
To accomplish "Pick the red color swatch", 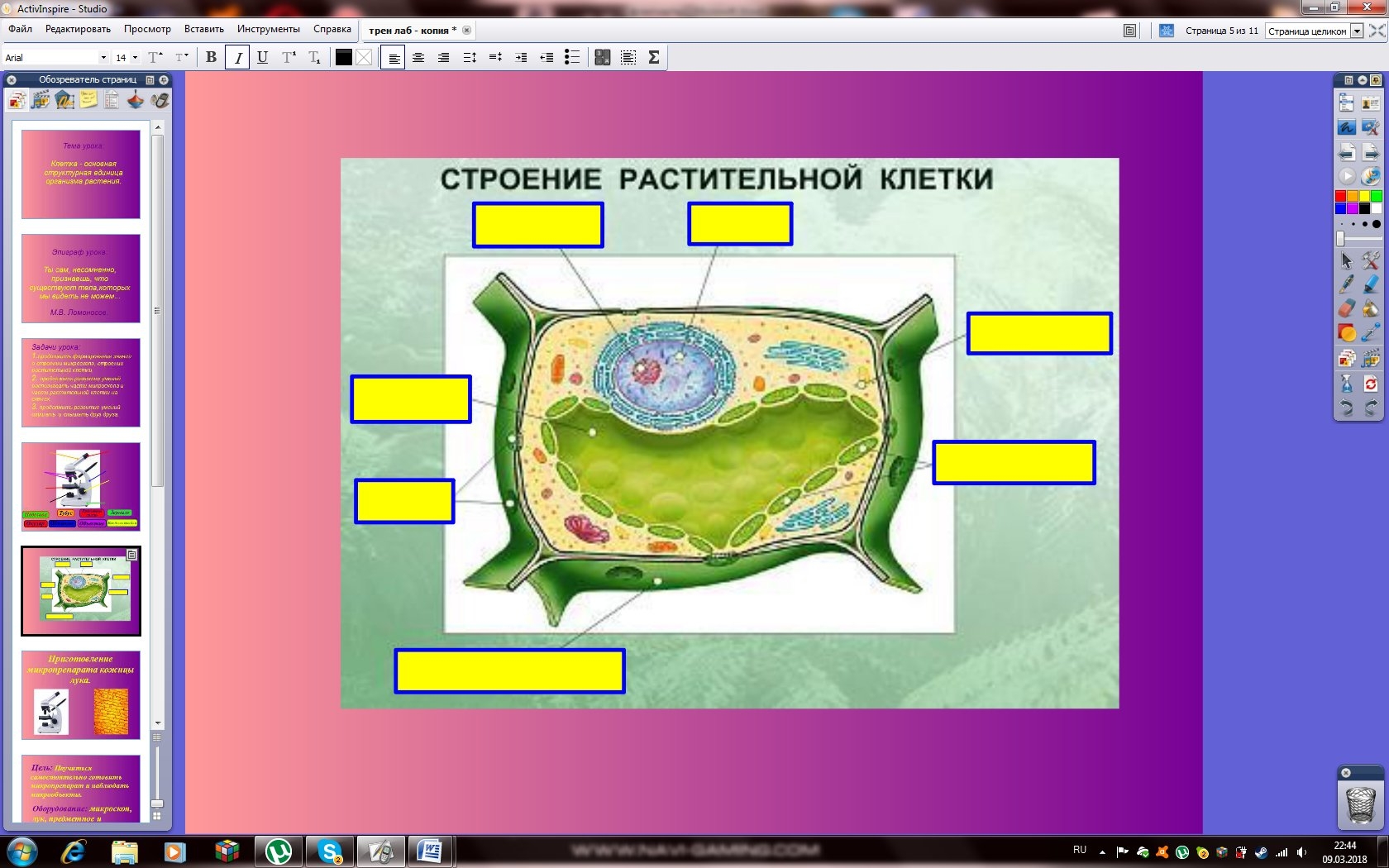I will (x=1340, y=196).
